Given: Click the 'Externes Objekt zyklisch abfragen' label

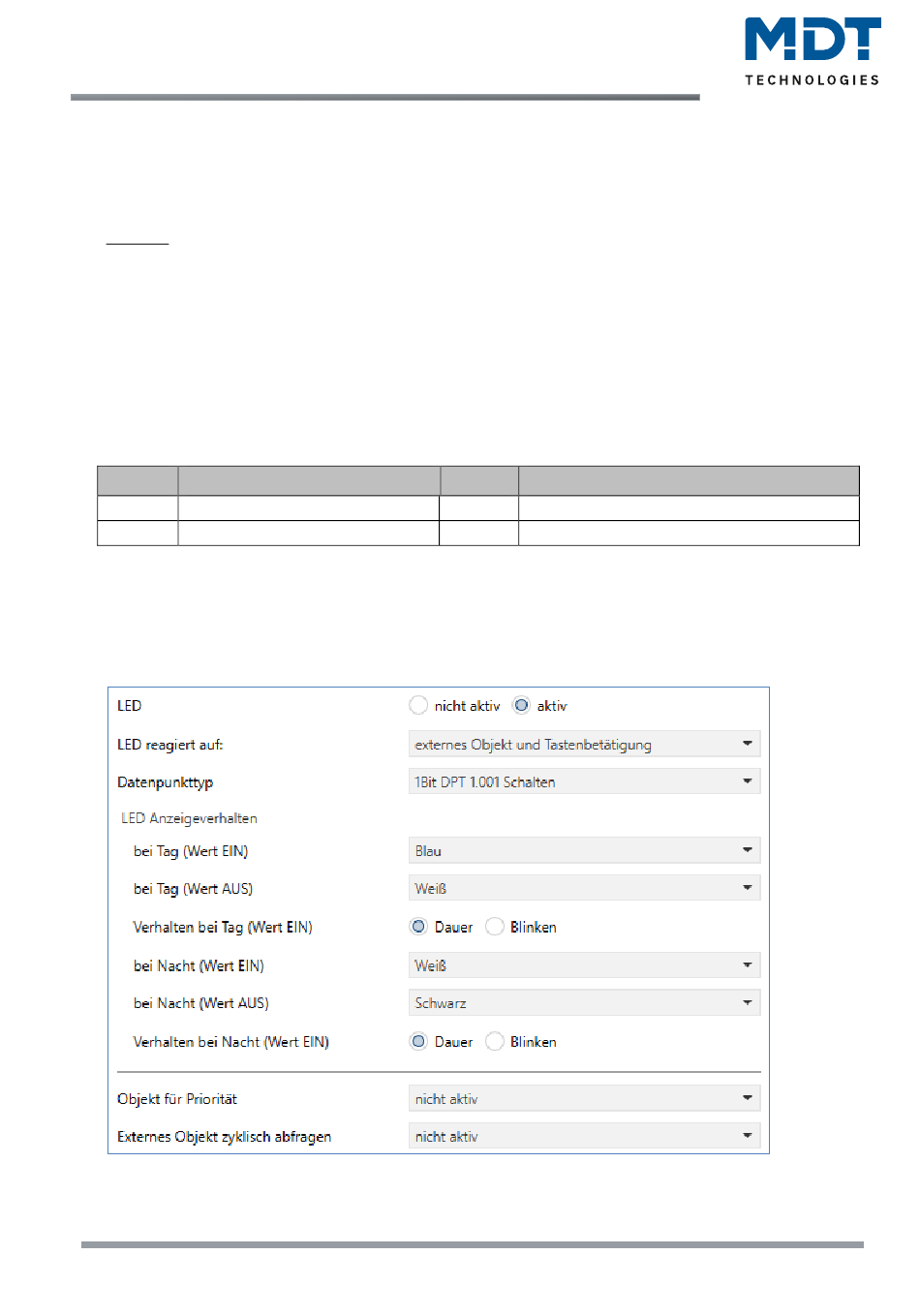Looking at the screenshot, I should (x=225, y=1137).
